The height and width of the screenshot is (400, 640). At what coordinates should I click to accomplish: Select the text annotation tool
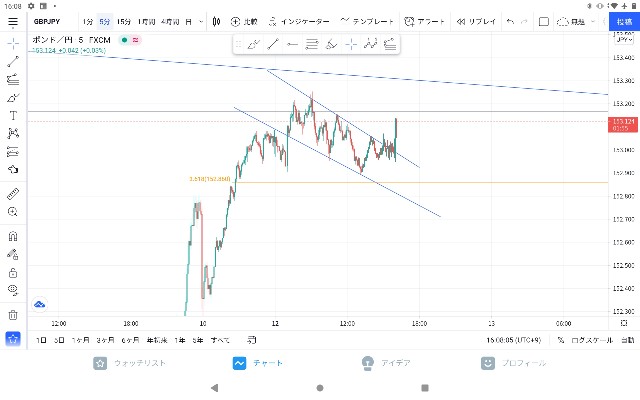click(x=13, y=116)
